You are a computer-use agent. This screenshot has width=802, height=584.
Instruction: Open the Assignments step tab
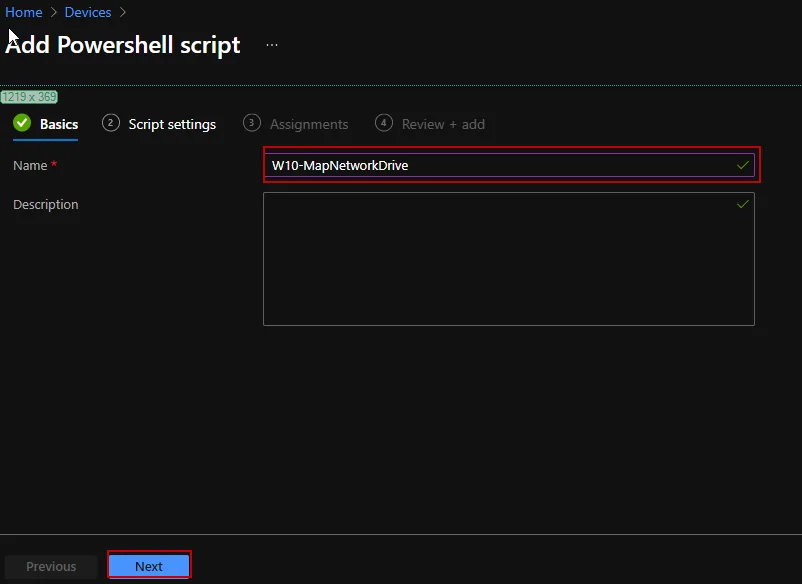tap(296, 124)
